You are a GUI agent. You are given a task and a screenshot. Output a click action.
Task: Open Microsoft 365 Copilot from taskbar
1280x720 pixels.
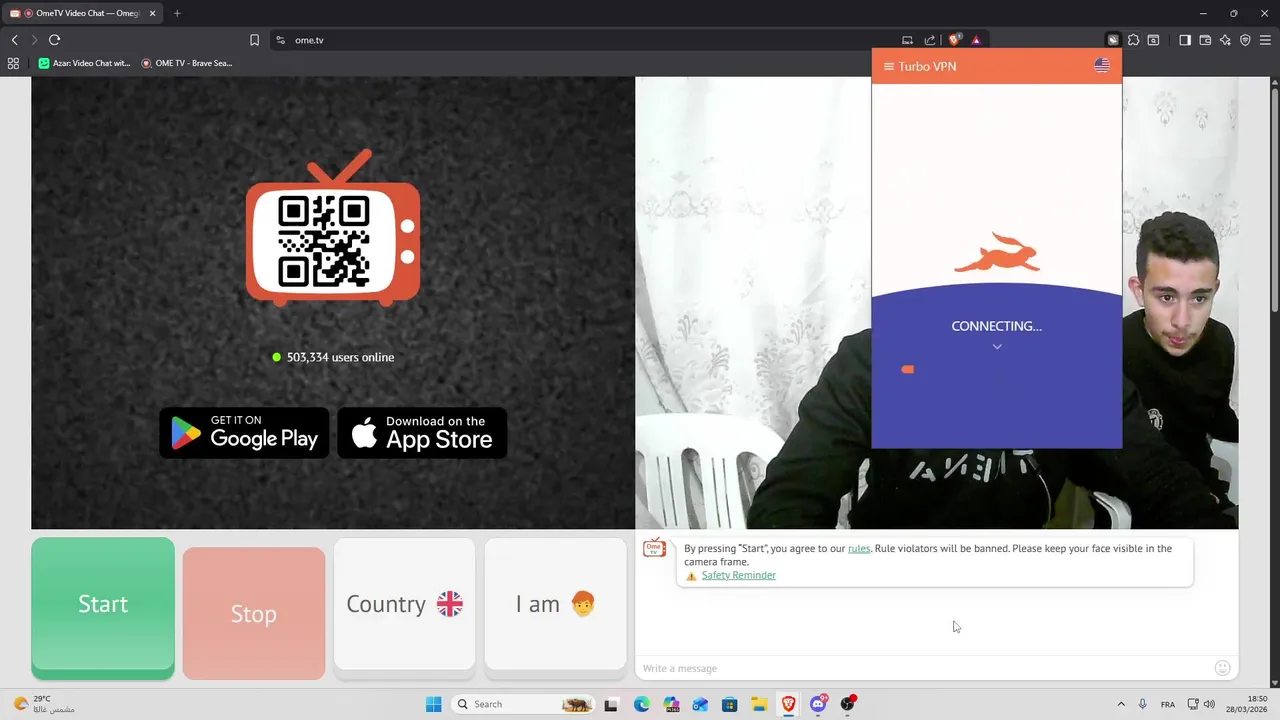671,704
